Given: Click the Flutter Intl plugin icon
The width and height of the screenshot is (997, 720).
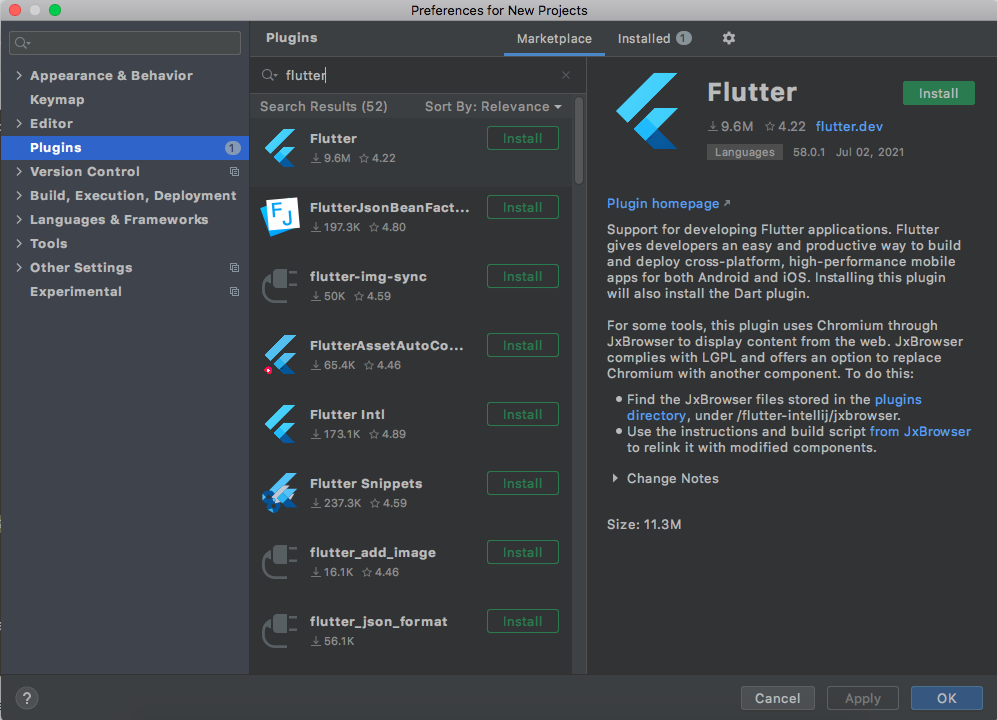Looking at the screenshot, I should (x=280, y=424).
